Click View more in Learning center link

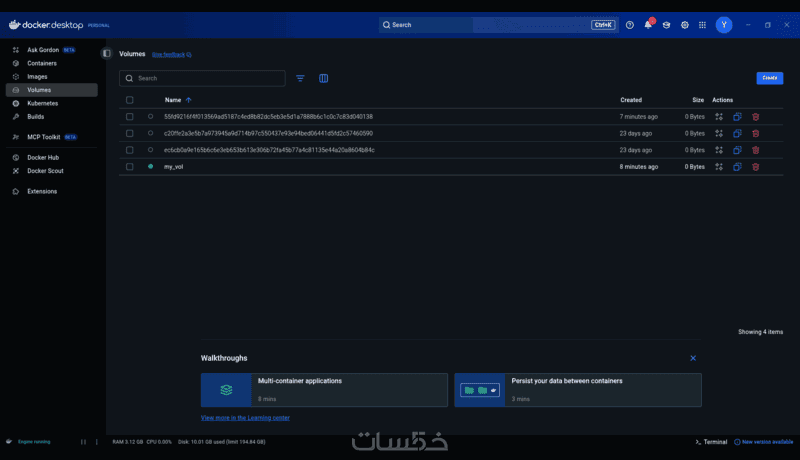pos(245,418)
